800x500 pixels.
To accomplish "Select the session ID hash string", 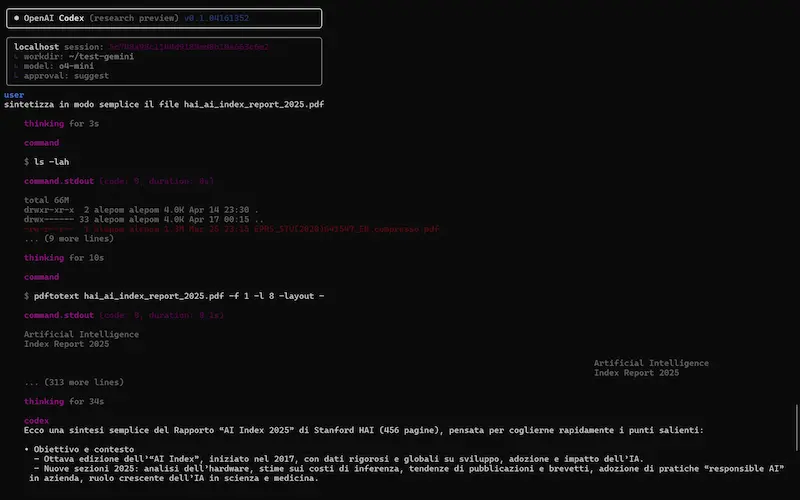I will tap(189, 46).
